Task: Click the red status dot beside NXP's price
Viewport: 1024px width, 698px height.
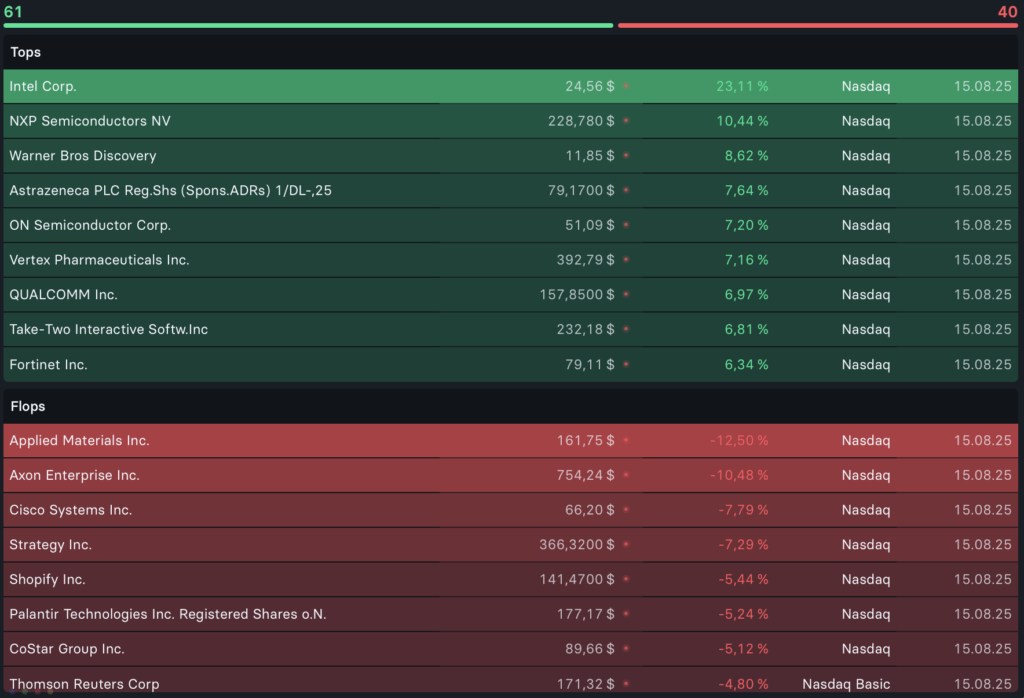Action: click(x=626, y=121)
